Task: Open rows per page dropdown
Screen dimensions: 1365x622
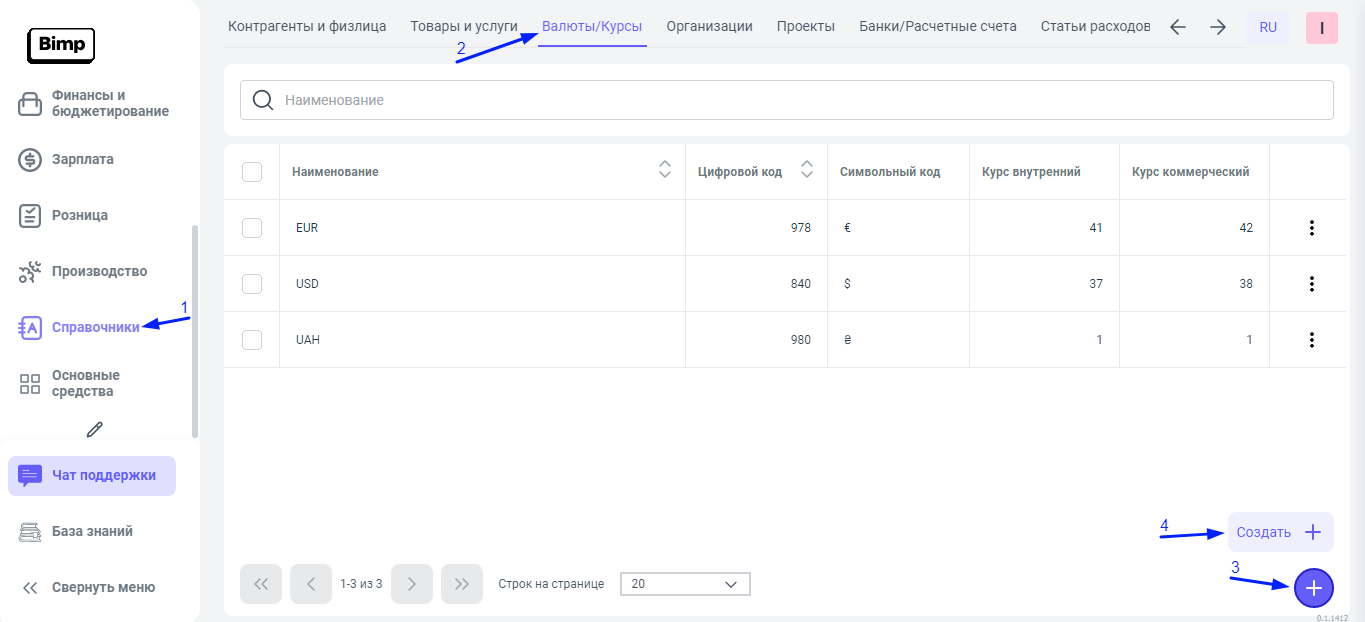Action: (685, 584)
